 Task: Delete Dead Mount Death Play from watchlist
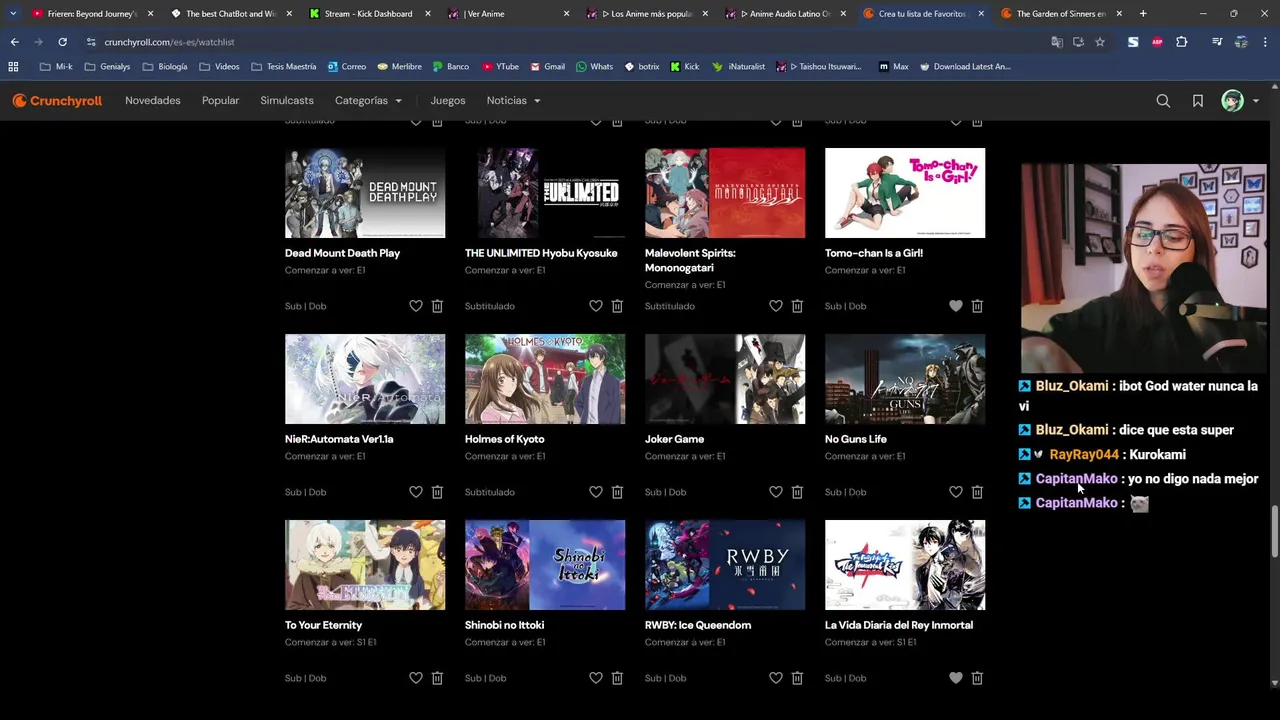437,306
